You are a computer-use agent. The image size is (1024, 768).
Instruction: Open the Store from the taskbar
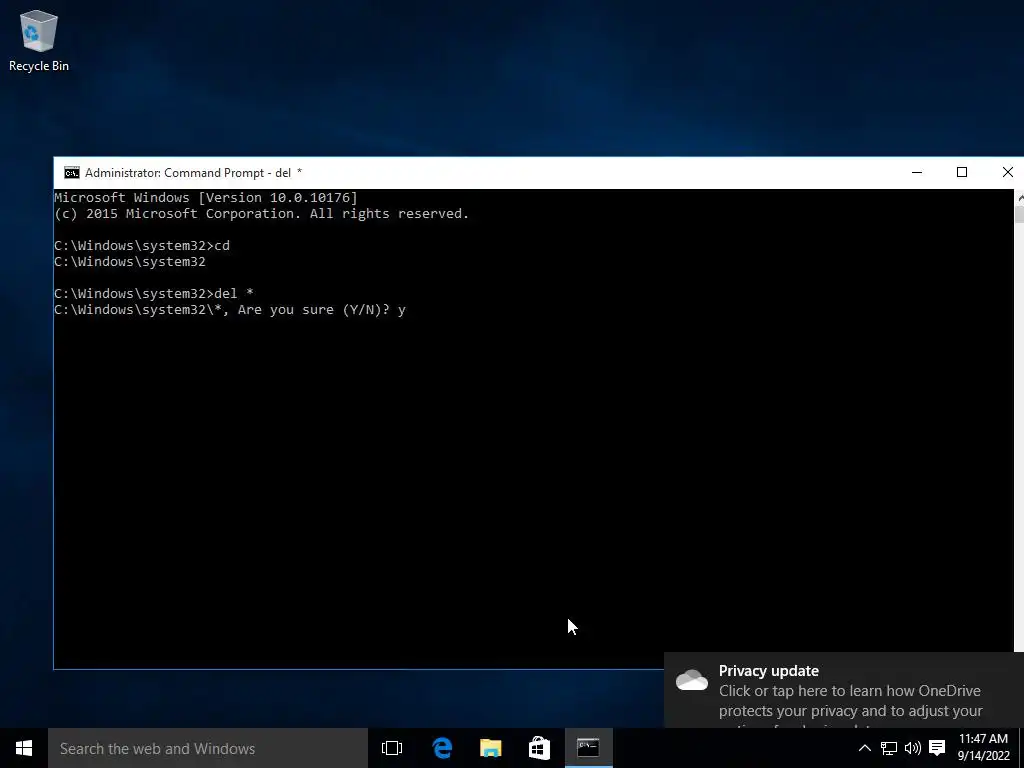(539, 748)
